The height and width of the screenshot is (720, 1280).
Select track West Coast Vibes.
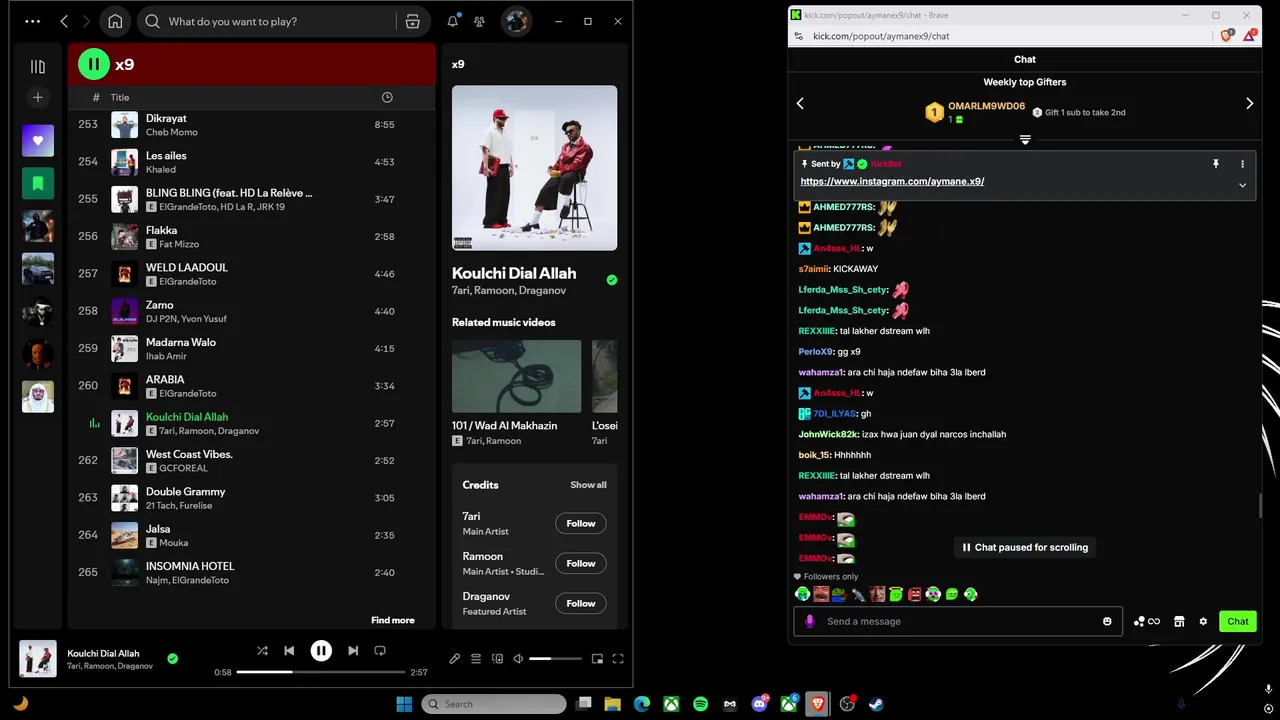pos(252,460)
